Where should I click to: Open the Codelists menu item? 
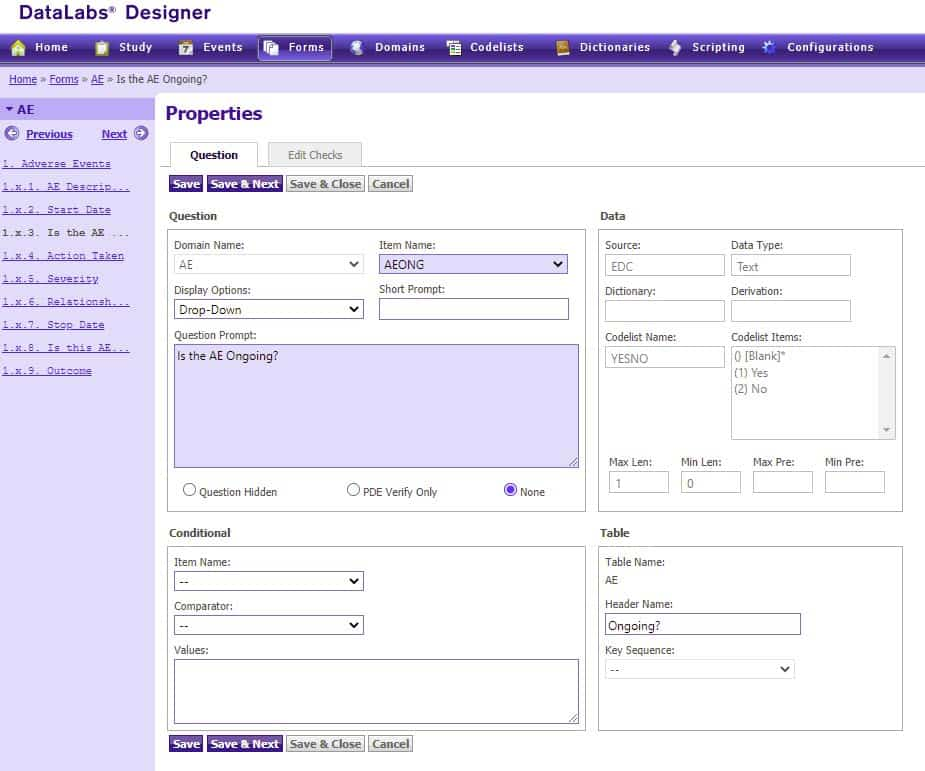click(x=497, y=47)
